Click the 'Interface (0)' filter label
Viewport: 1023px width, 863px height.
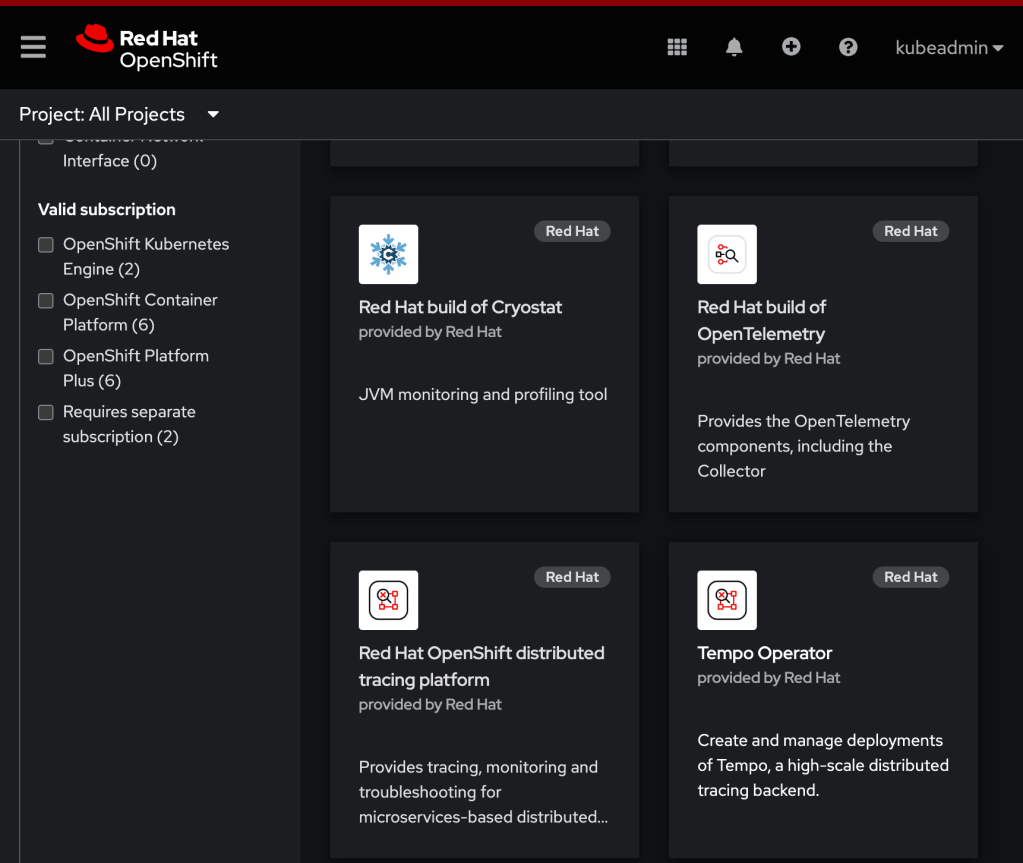coord(110,161)
